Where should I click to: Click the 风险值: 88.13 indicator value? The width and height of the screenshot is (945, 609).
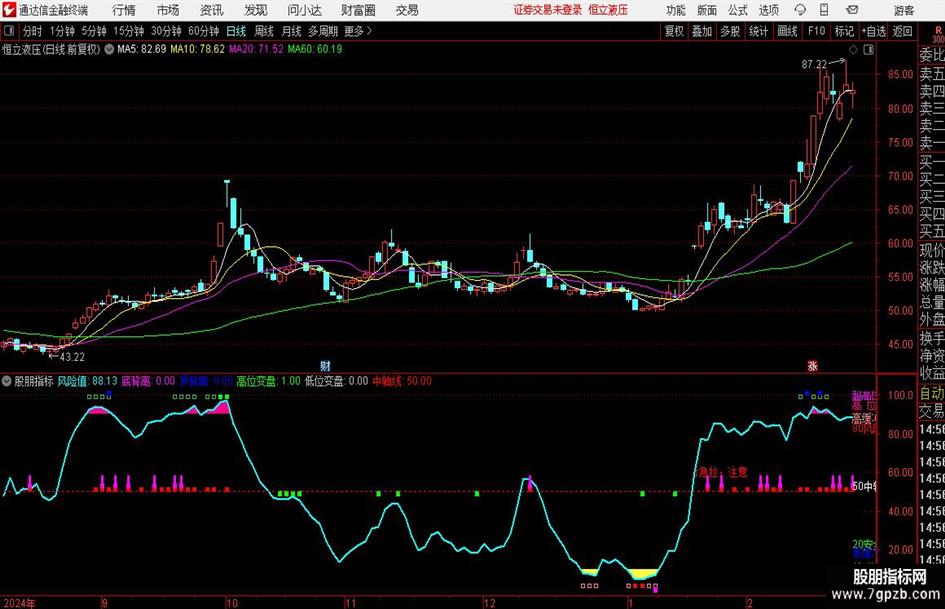tap(87, 381)
